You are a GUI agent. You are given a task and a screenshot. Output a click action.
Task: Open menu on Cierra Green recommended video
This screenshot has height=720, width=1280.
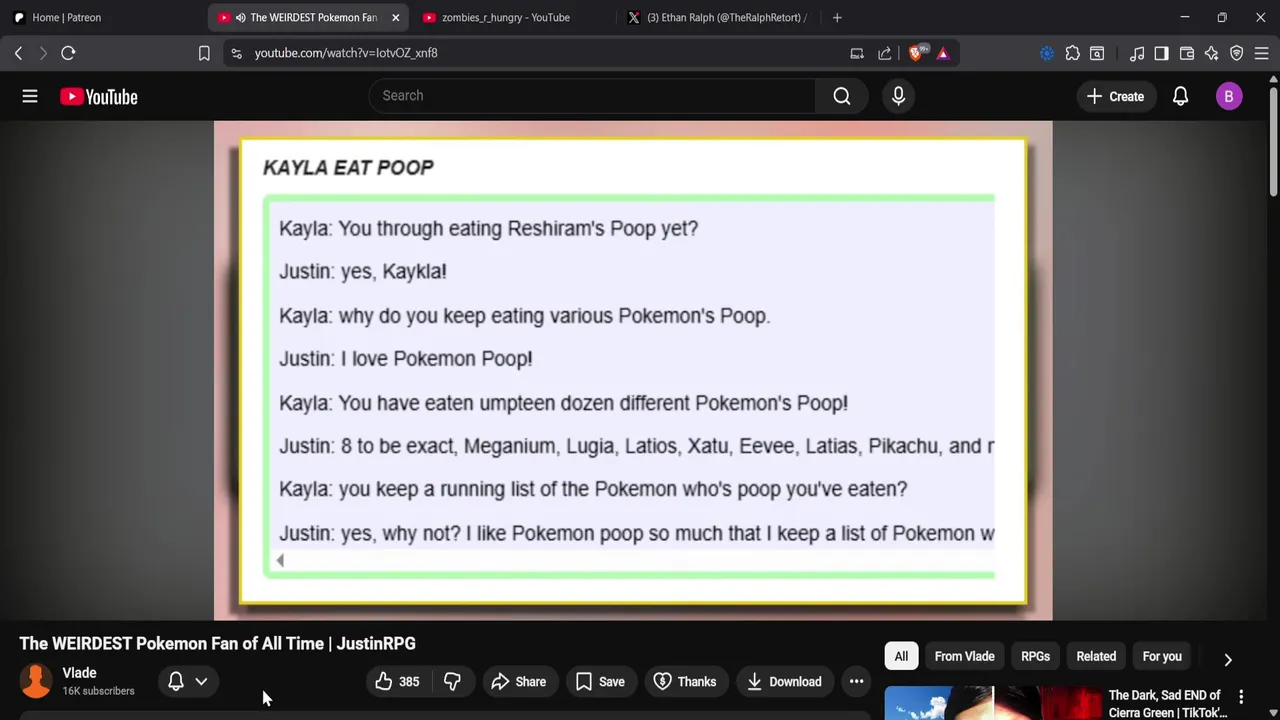pos(1241,696)
